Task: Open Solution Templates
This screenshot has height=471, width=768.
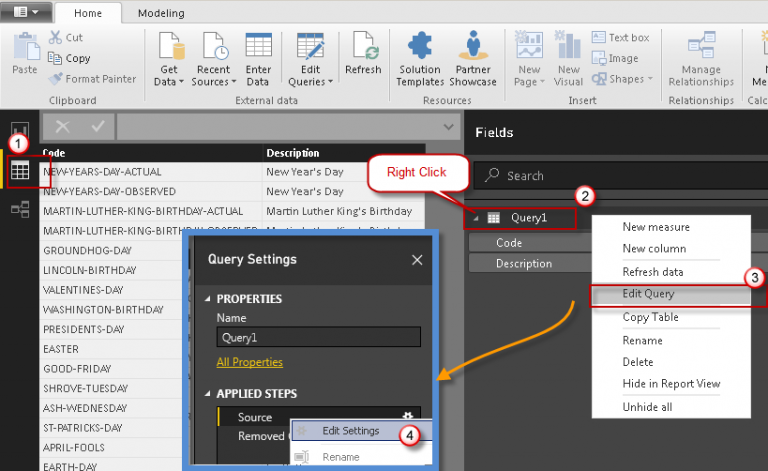Action: point(420,58)
